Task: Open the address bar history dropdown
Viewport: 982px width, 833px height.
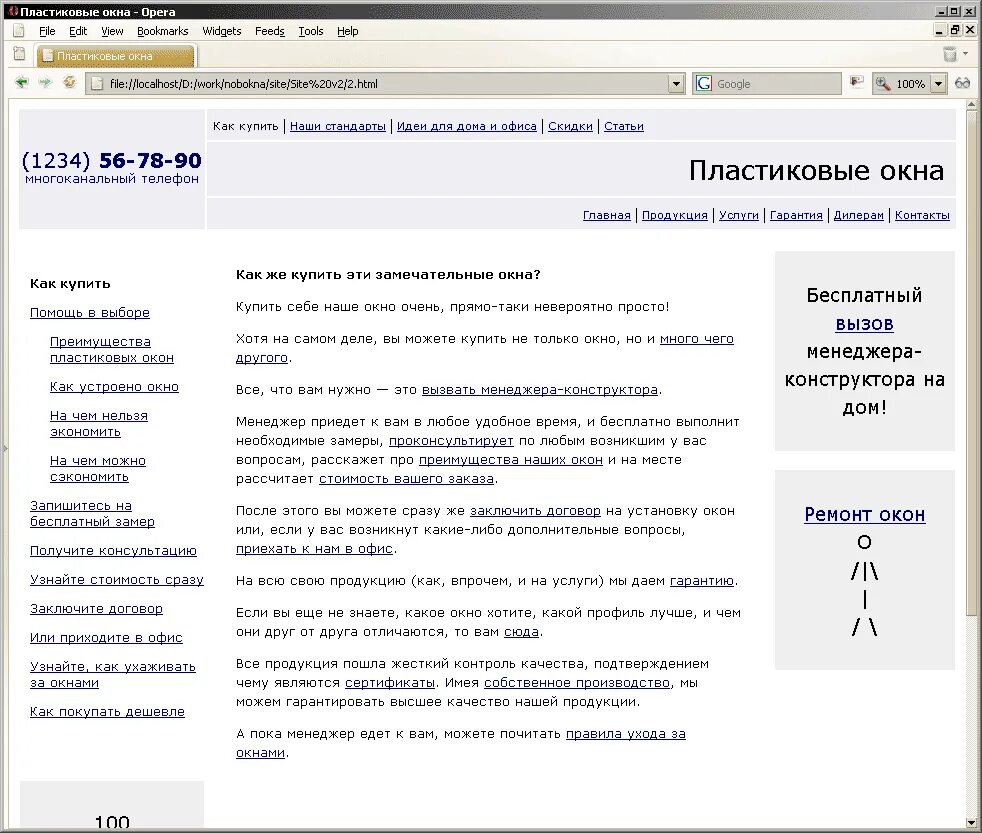Action: (676, 84)
